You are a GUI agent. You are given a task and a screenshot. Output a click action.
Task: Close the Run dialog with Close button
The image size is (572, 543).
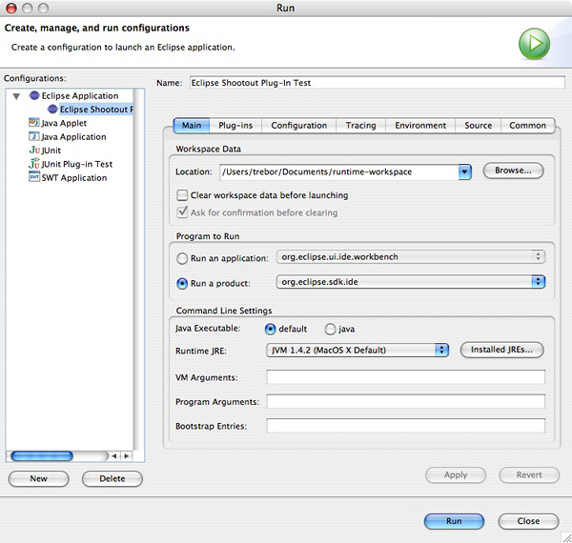528,521
